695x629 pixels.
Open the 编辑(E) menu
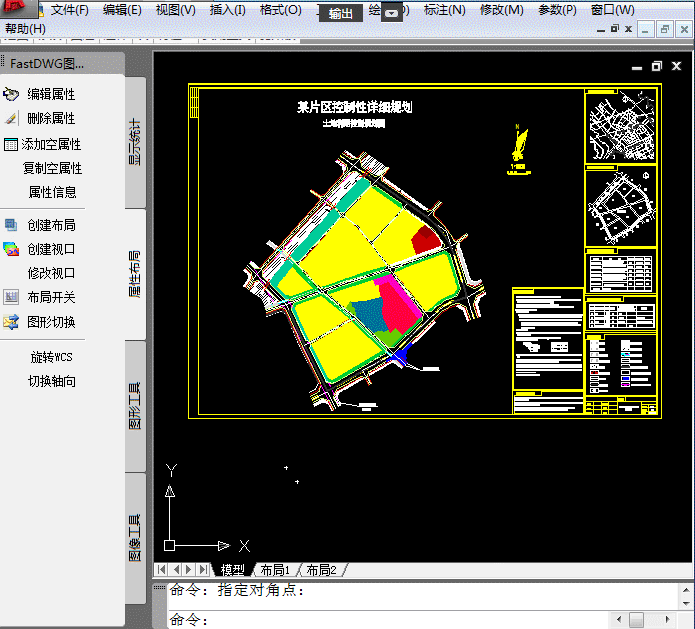coord(122,10)
